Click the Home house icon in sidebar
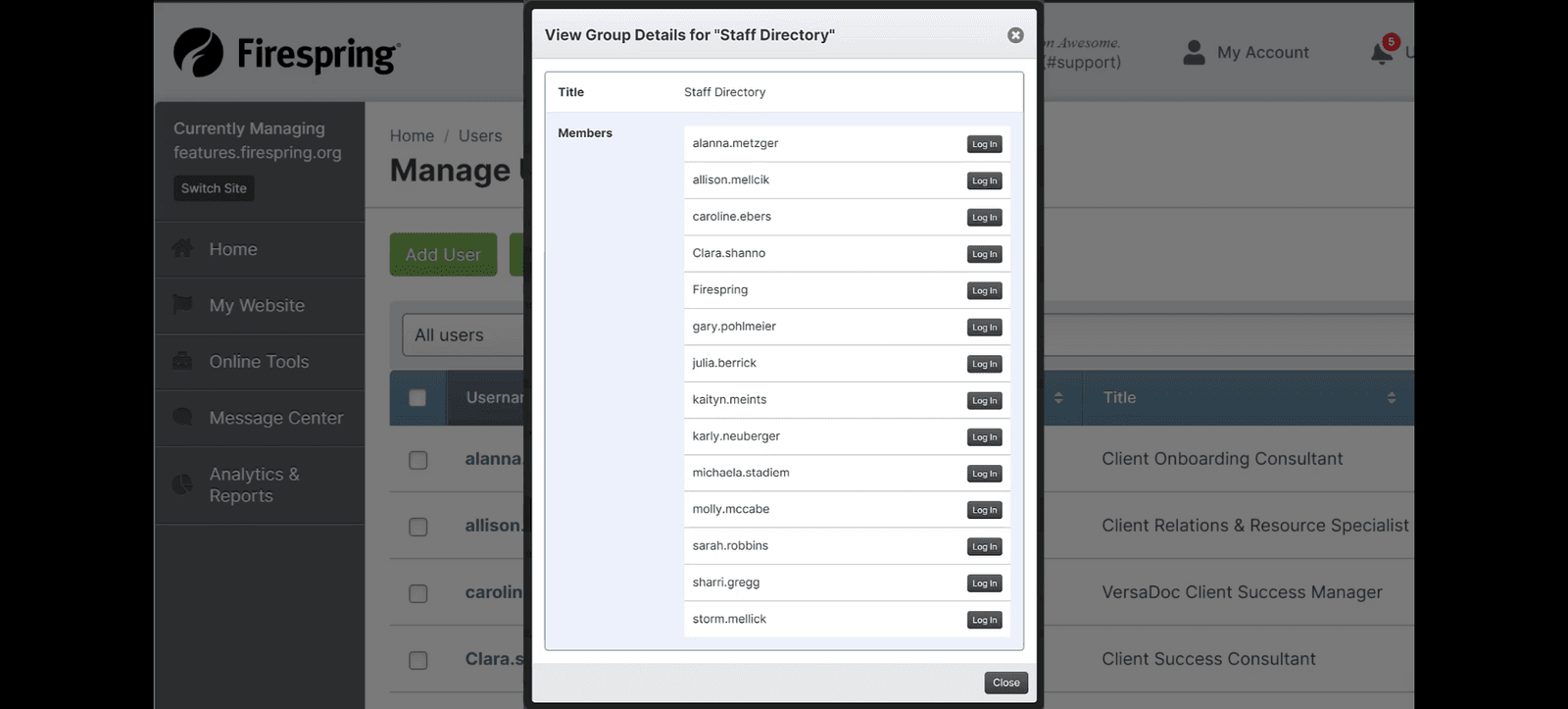The width and height of the screenshot is (1568, 709). [x=182, y=249]
